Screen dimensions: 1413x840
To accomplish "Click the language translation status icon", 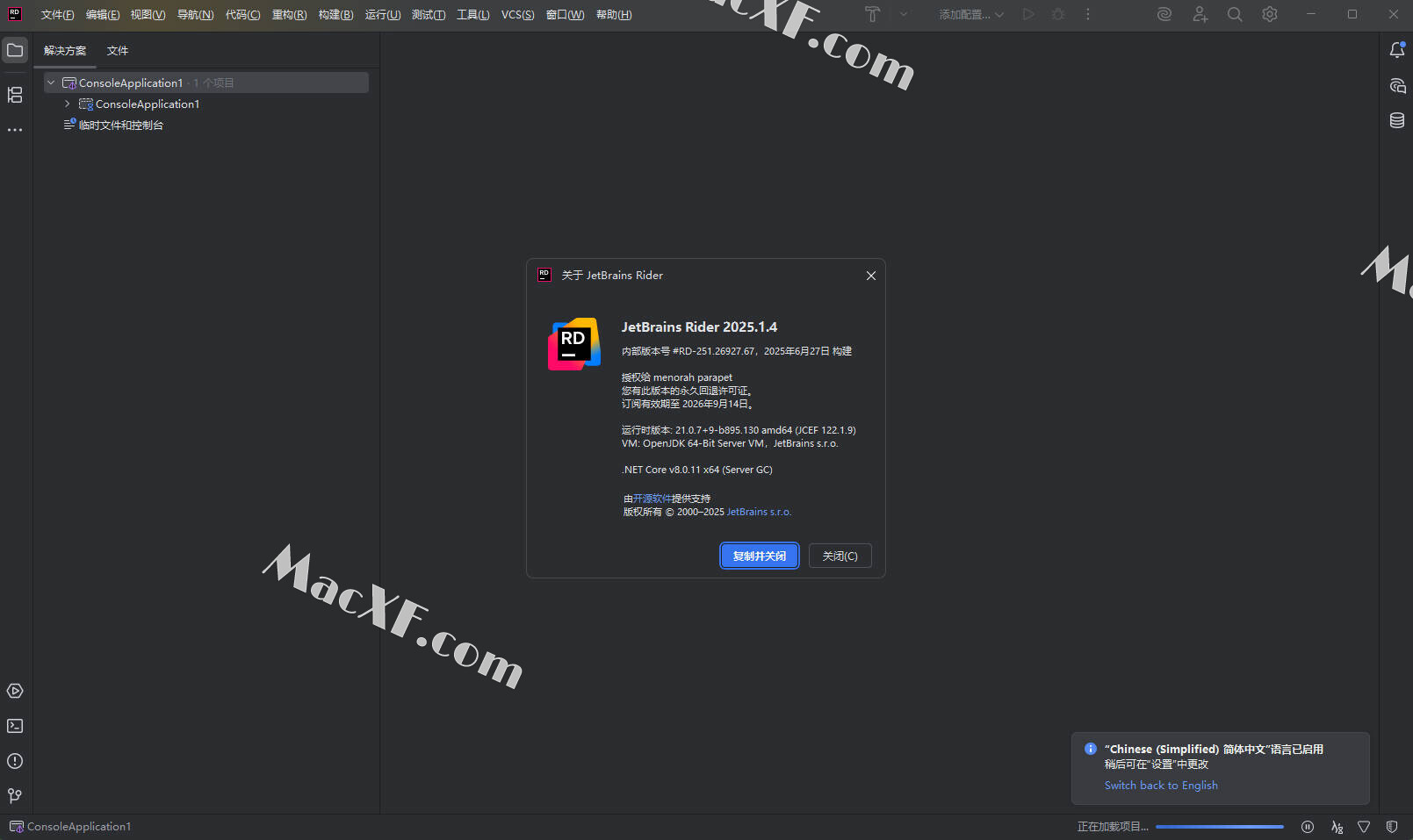I will click(1337, 827).
